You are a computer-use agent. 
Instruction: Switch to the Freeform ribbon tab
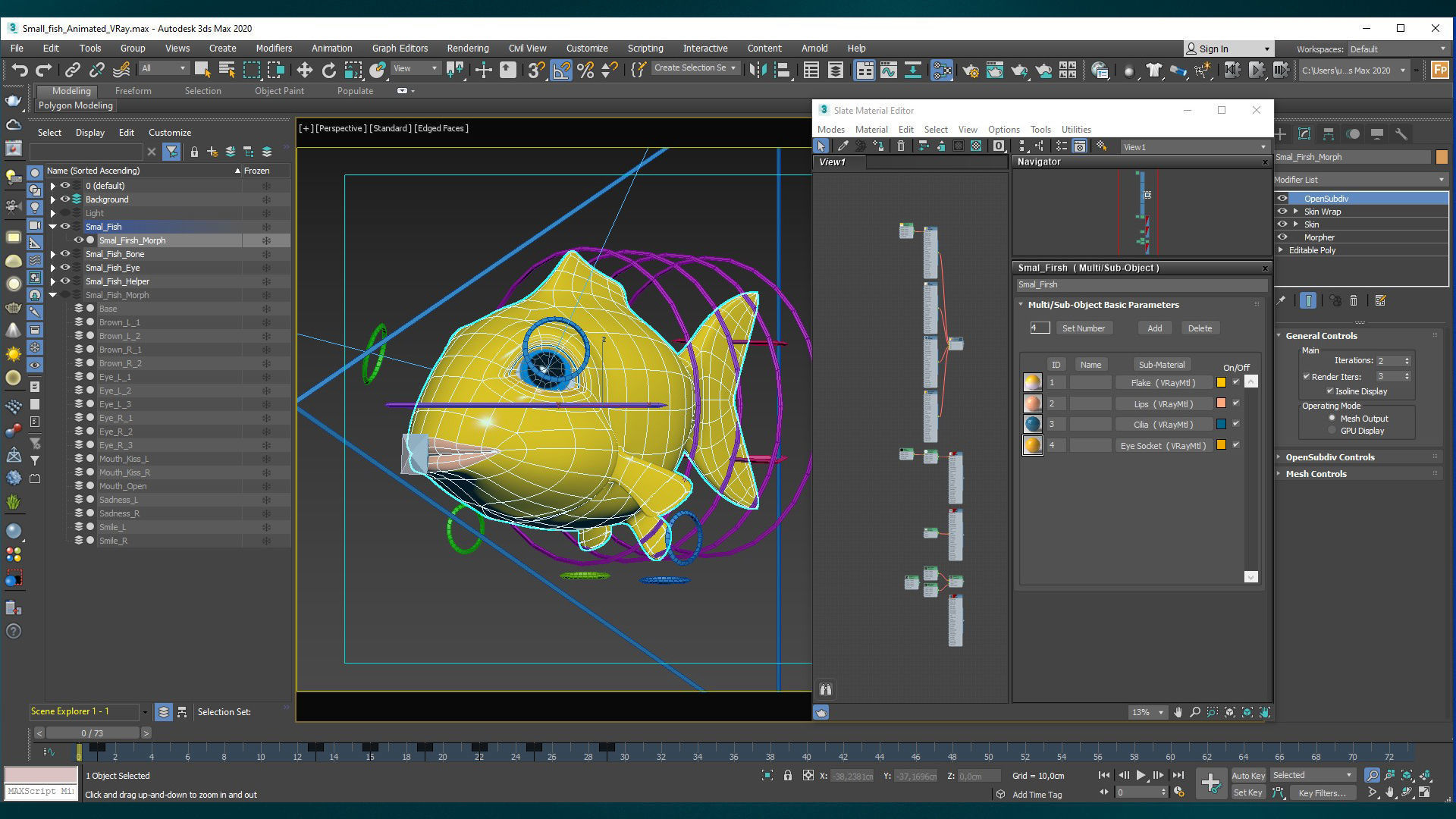pyautogui.click(x=133, y=91)
